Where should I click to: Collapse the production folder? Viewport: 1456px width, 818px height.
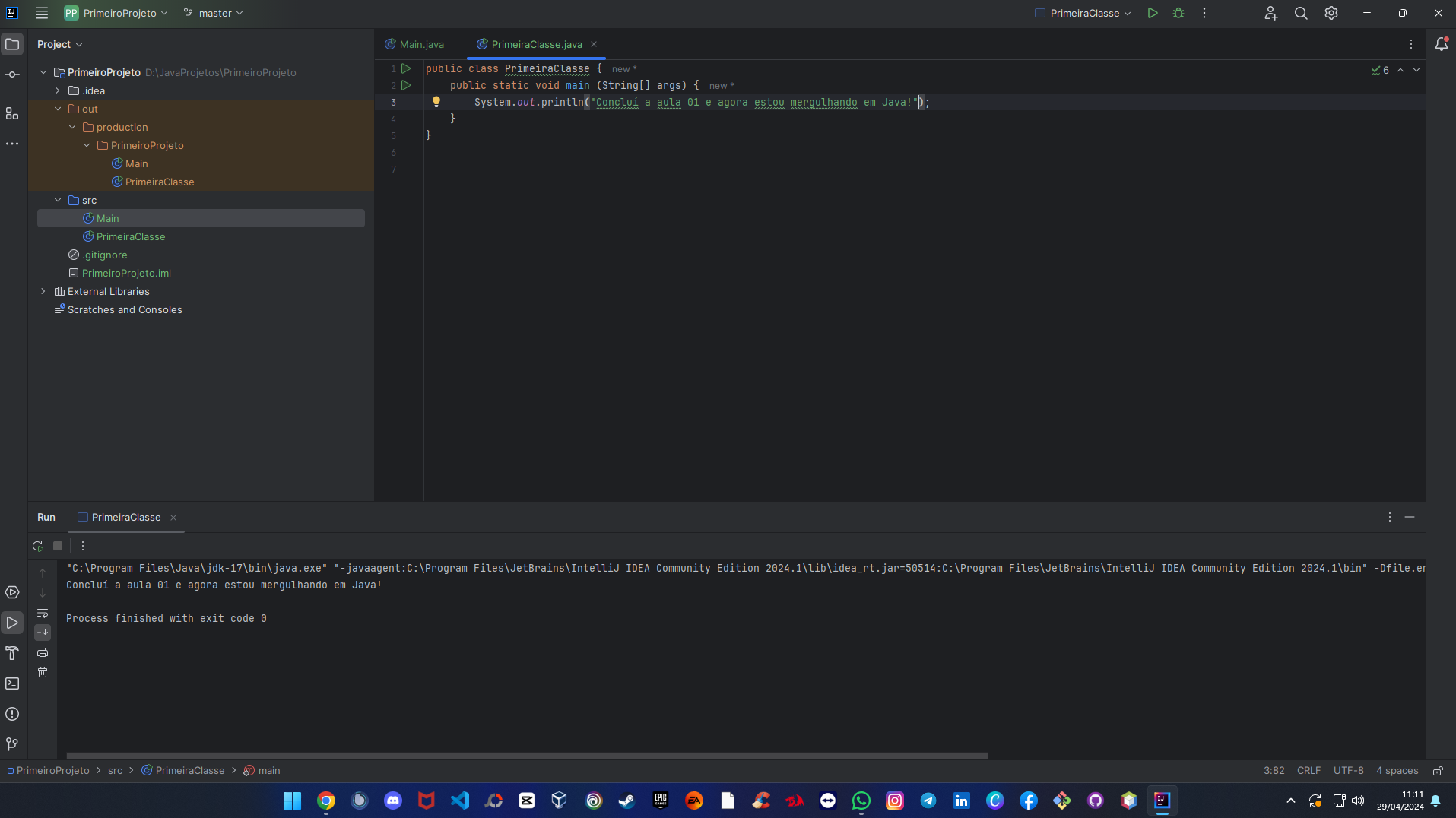72,127
